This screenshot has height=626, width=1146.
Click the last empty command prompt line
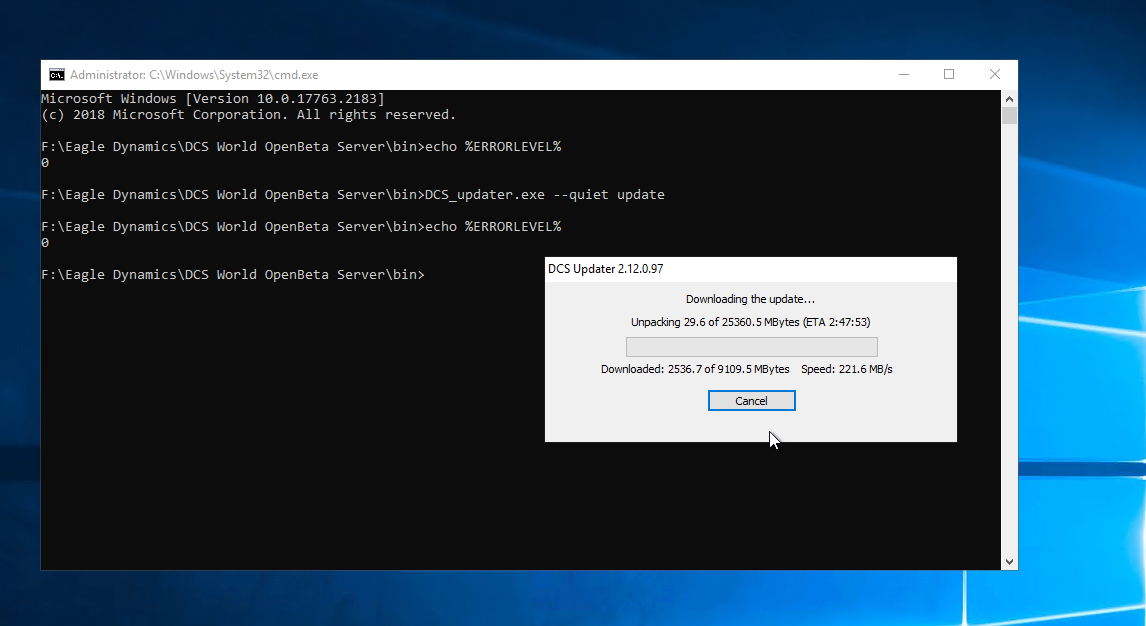(232, 275)
